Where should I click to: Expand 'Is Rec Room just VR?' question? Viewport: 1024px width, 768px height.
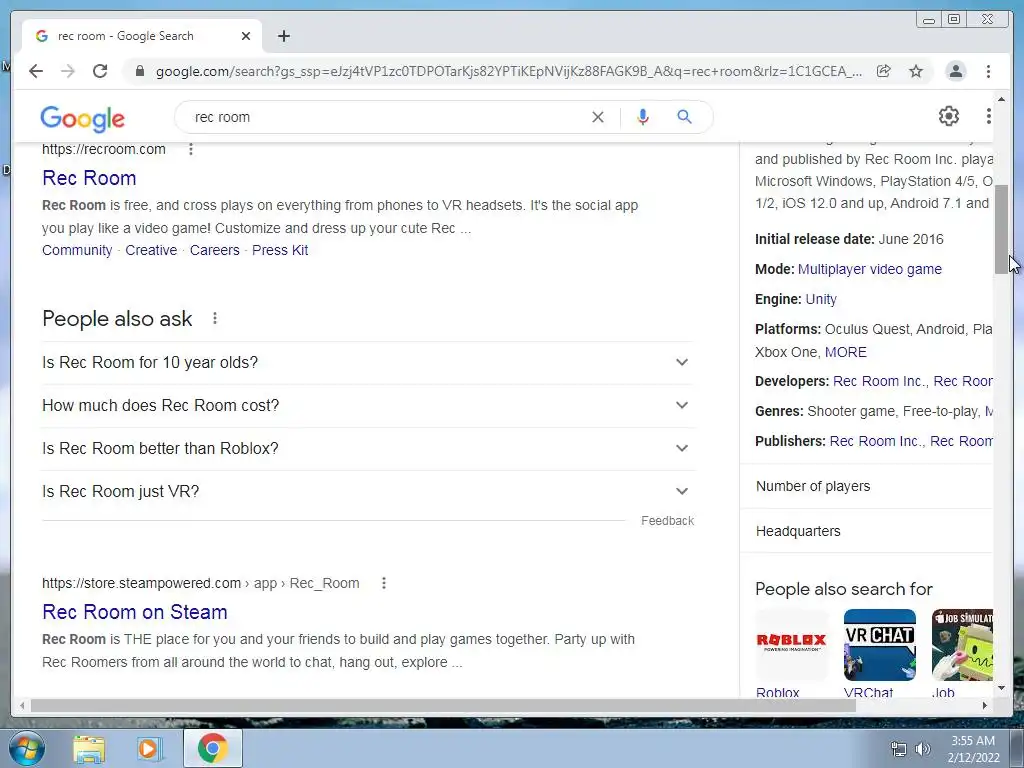click(x=368, y=491)
